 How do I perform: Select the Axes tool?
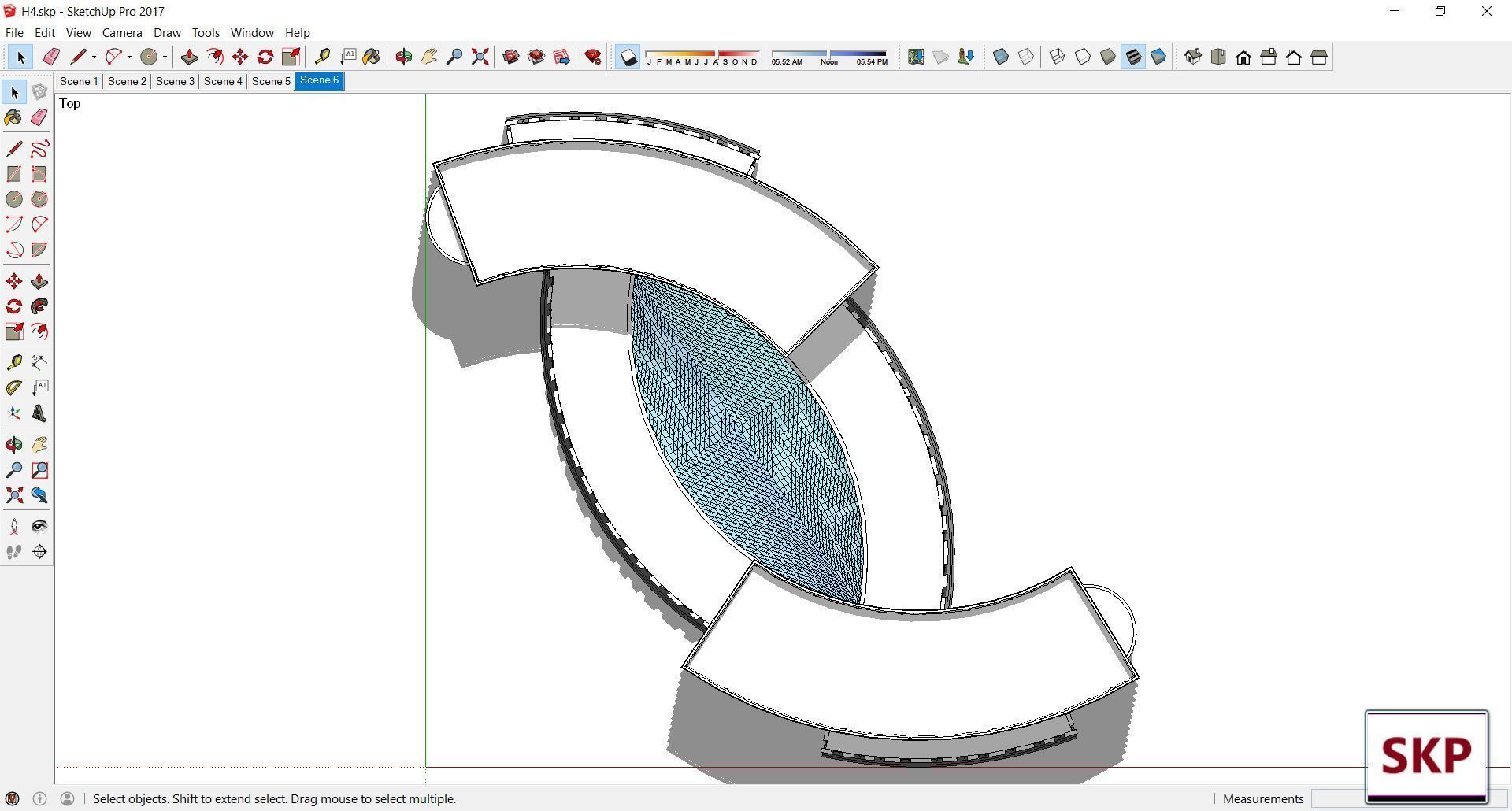tap(14, 413)
